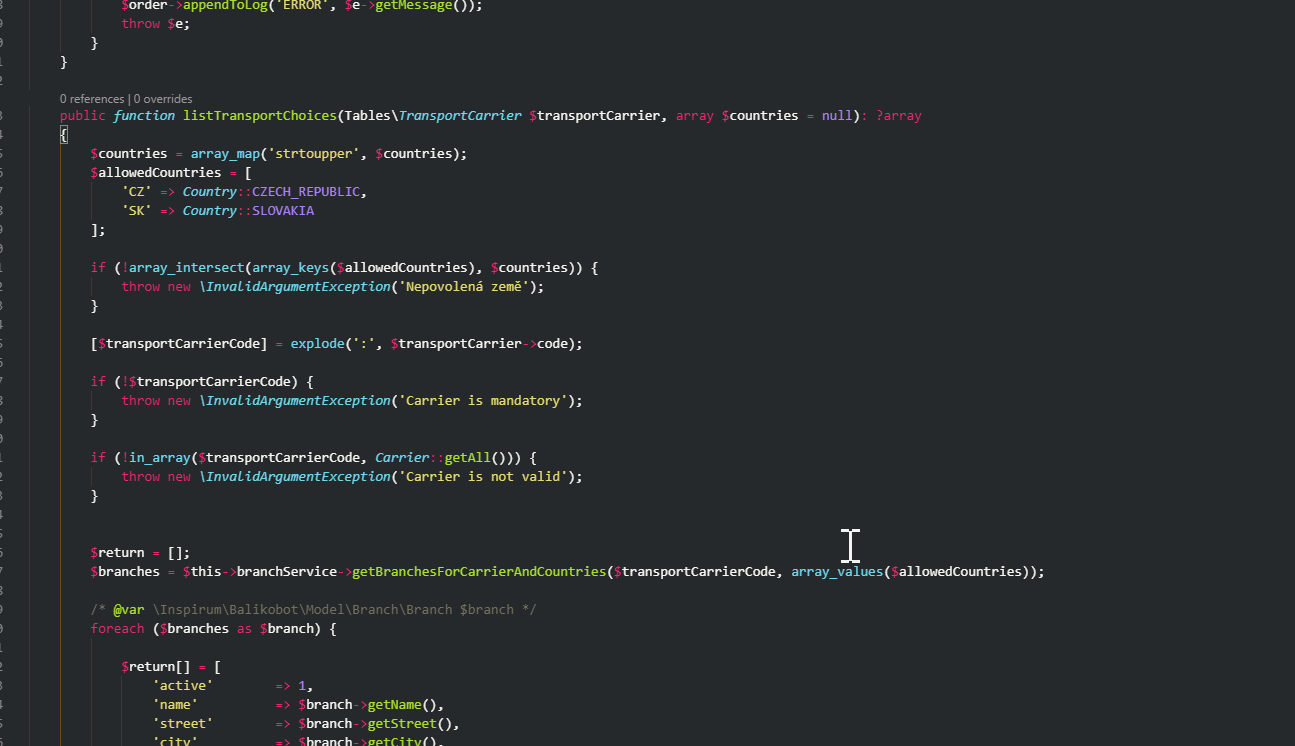The image size is (1295, 746).
Task: Click the public keyword
Action: pos(82,116)
